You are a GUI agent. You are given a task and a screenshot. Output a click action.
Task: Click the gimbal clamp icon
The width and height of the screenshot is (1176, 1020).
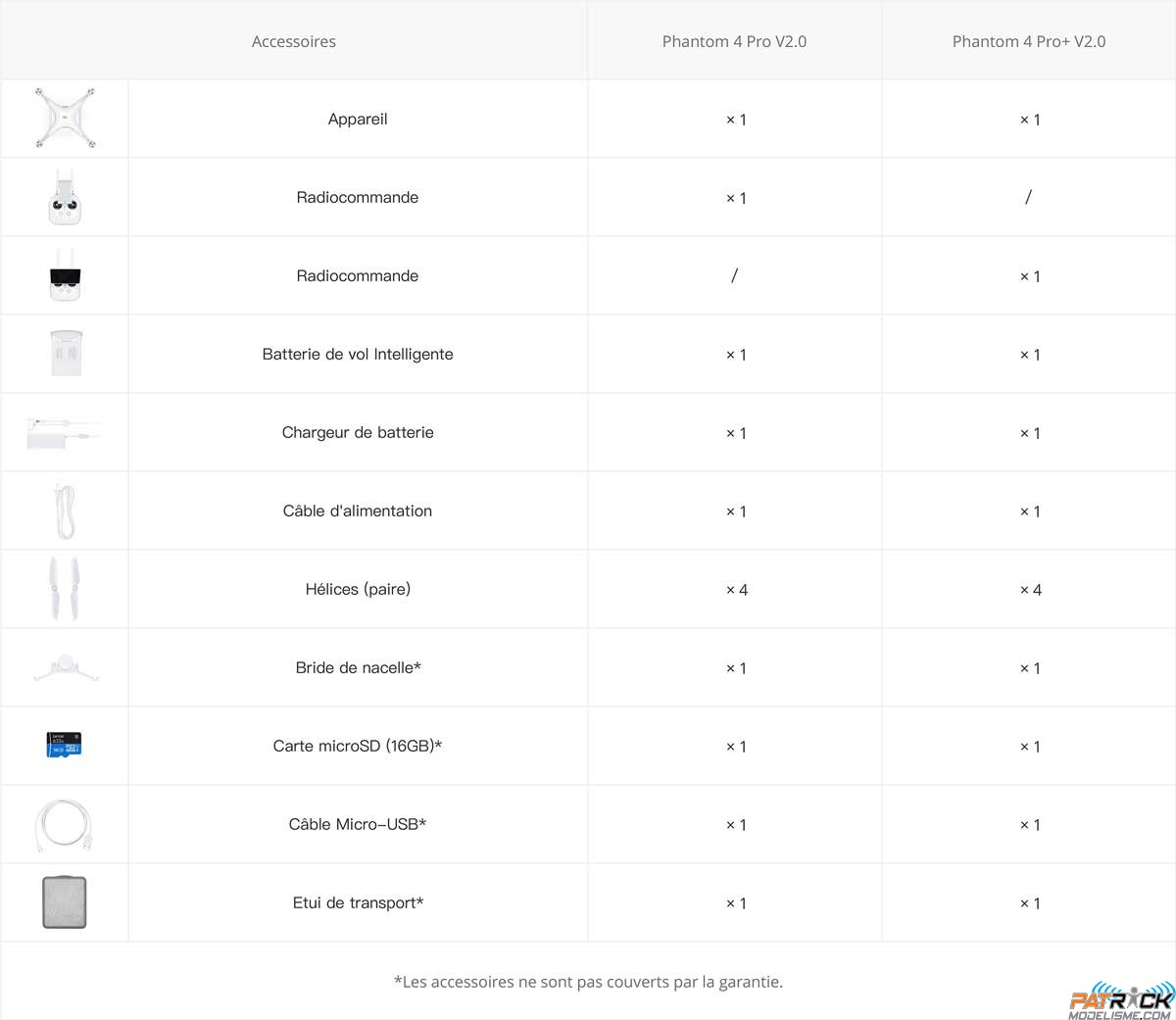pos(66,668)
